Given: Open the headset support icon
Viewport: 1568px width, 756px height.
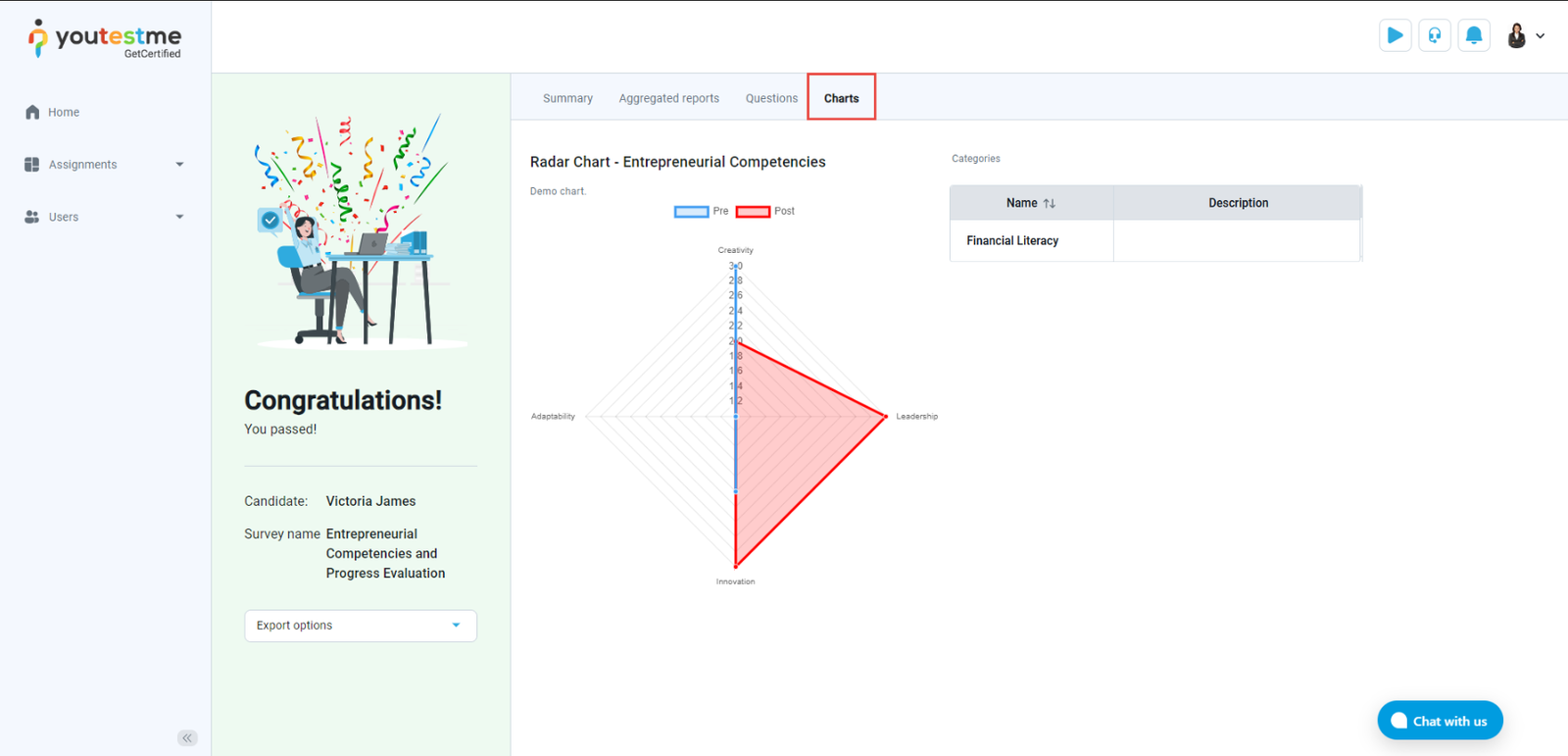Looking at the screenshot, I should pyautogui.click(x=1434, y=36).
